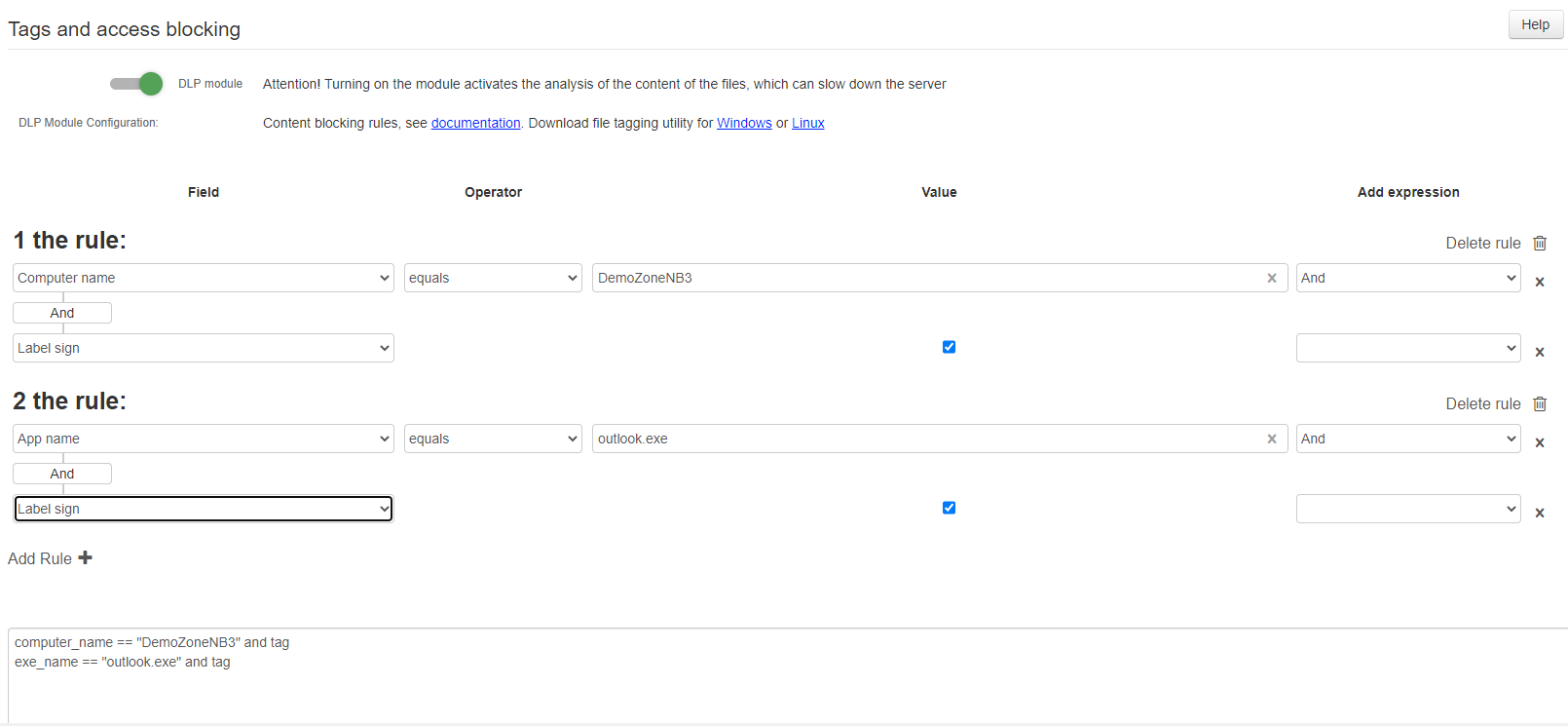Click trash icon to delete rule 2
Screen dimensions: 1568x726
coord(1540,403)
